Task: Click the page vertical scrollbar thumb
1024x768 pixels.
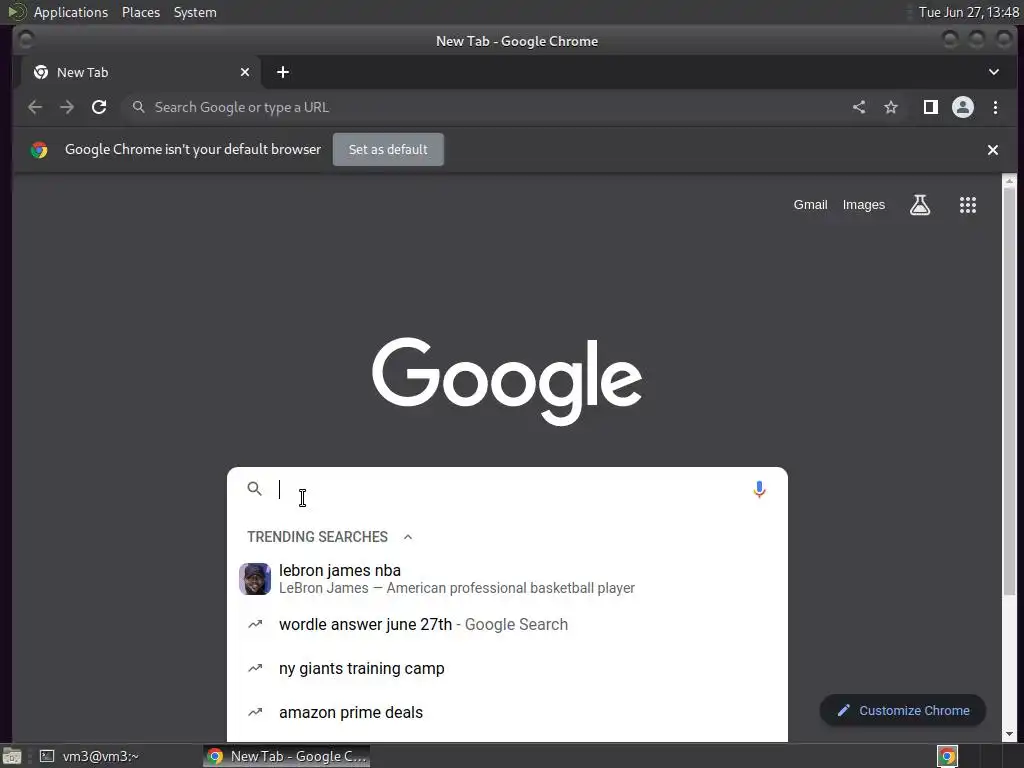Action: (1010, 391)
